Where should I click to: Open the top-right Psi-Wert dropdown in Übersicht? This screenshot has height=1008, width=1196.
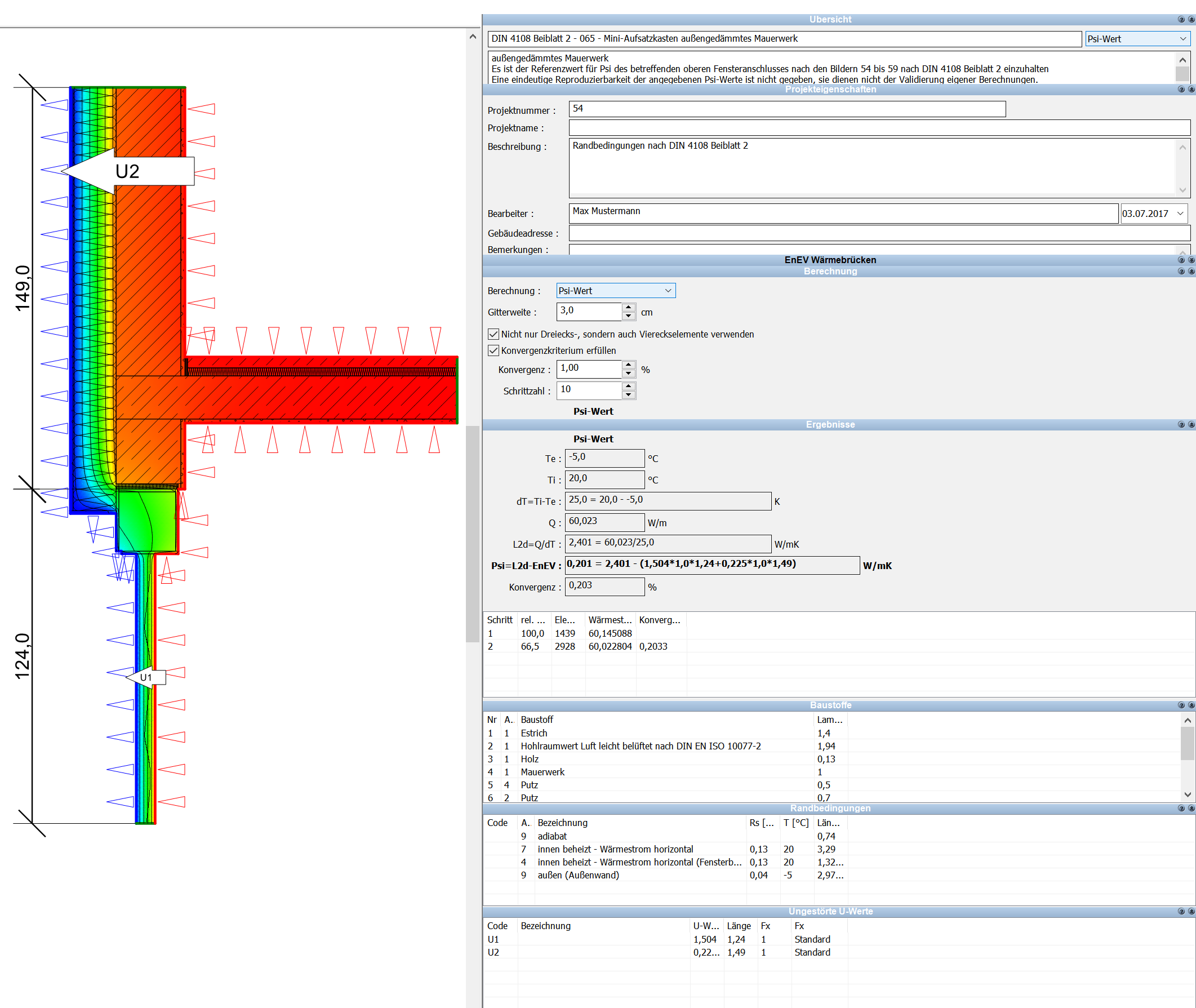point(1137,39)
